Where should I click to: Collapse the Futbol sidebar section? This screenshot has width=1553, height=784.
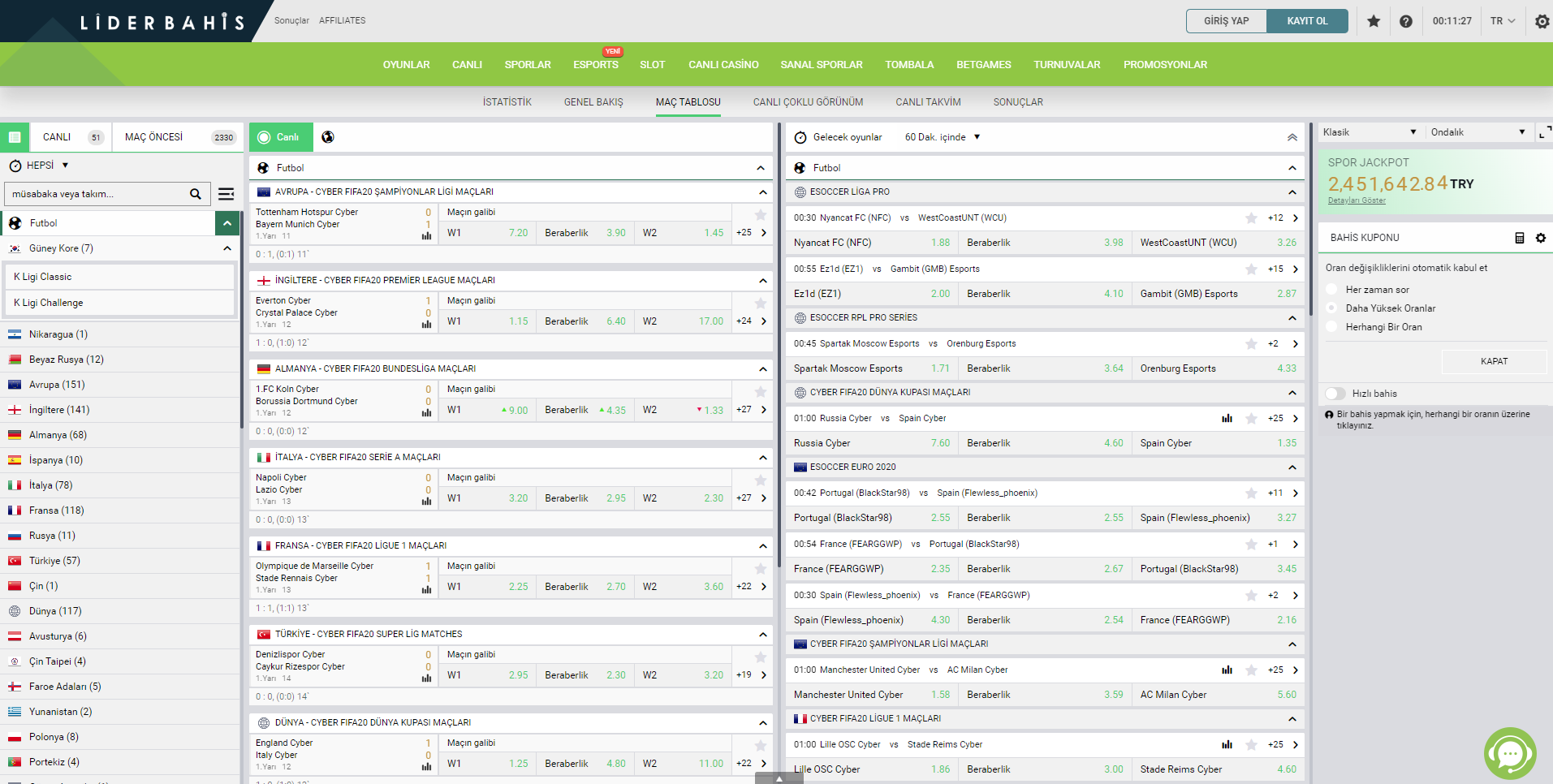tap(227, 223)
